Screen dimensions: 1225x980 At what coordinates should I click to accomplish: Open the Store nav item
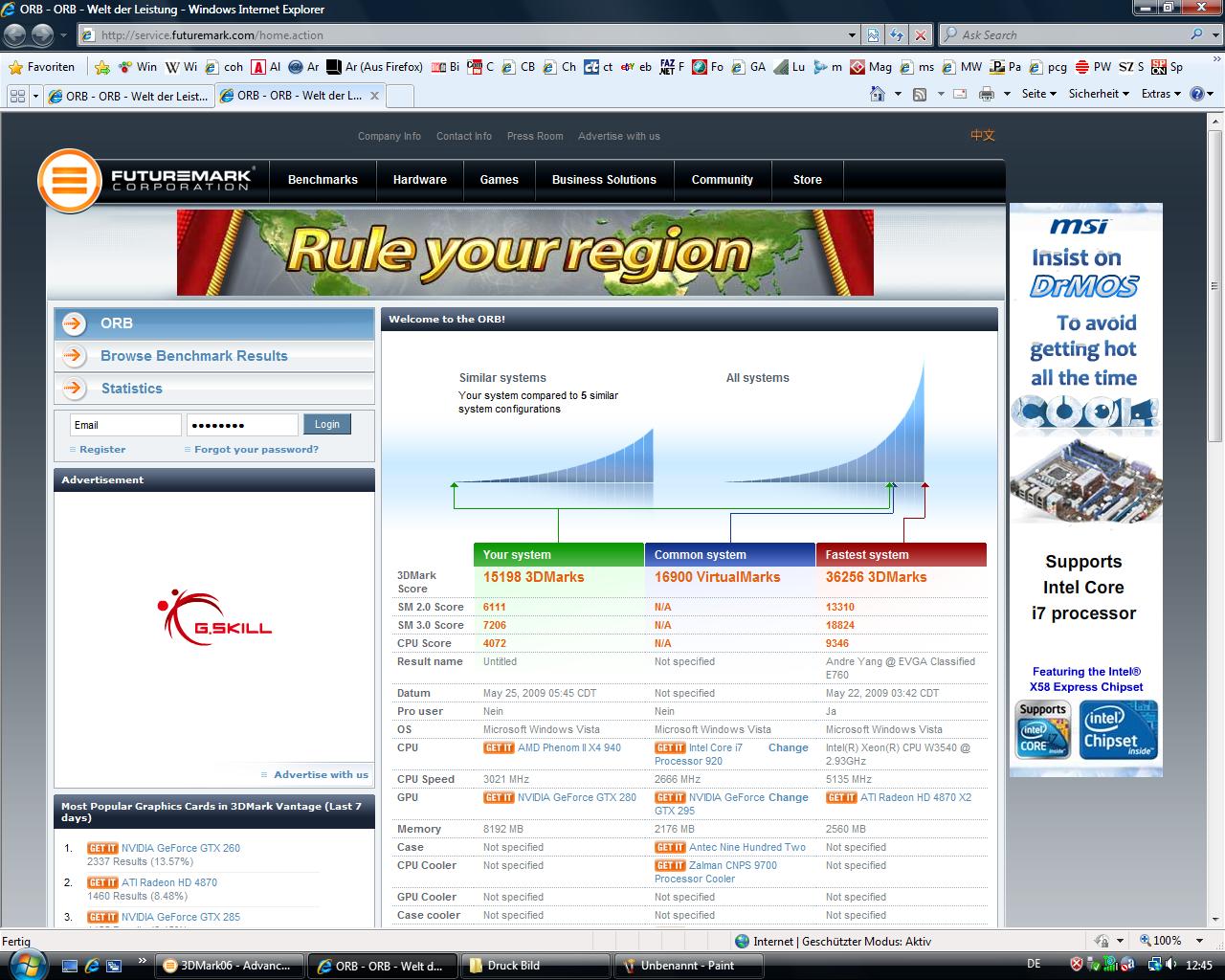click(807, 180)
